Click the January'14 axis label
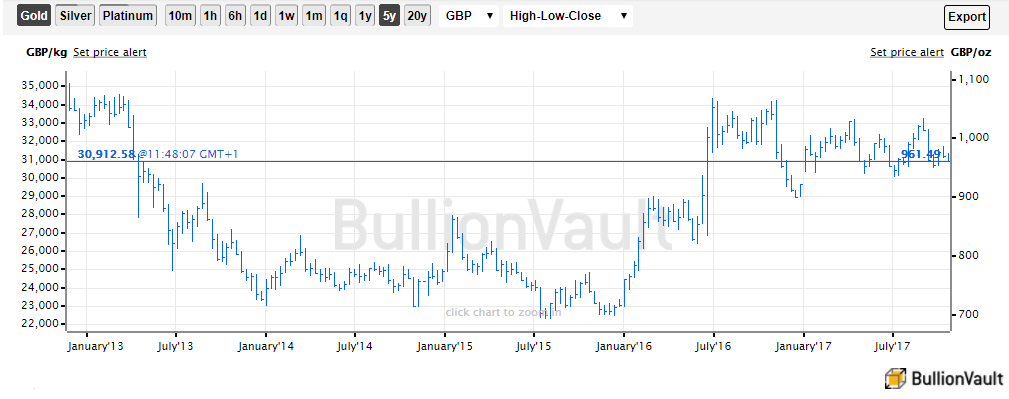 click(266, 346)
